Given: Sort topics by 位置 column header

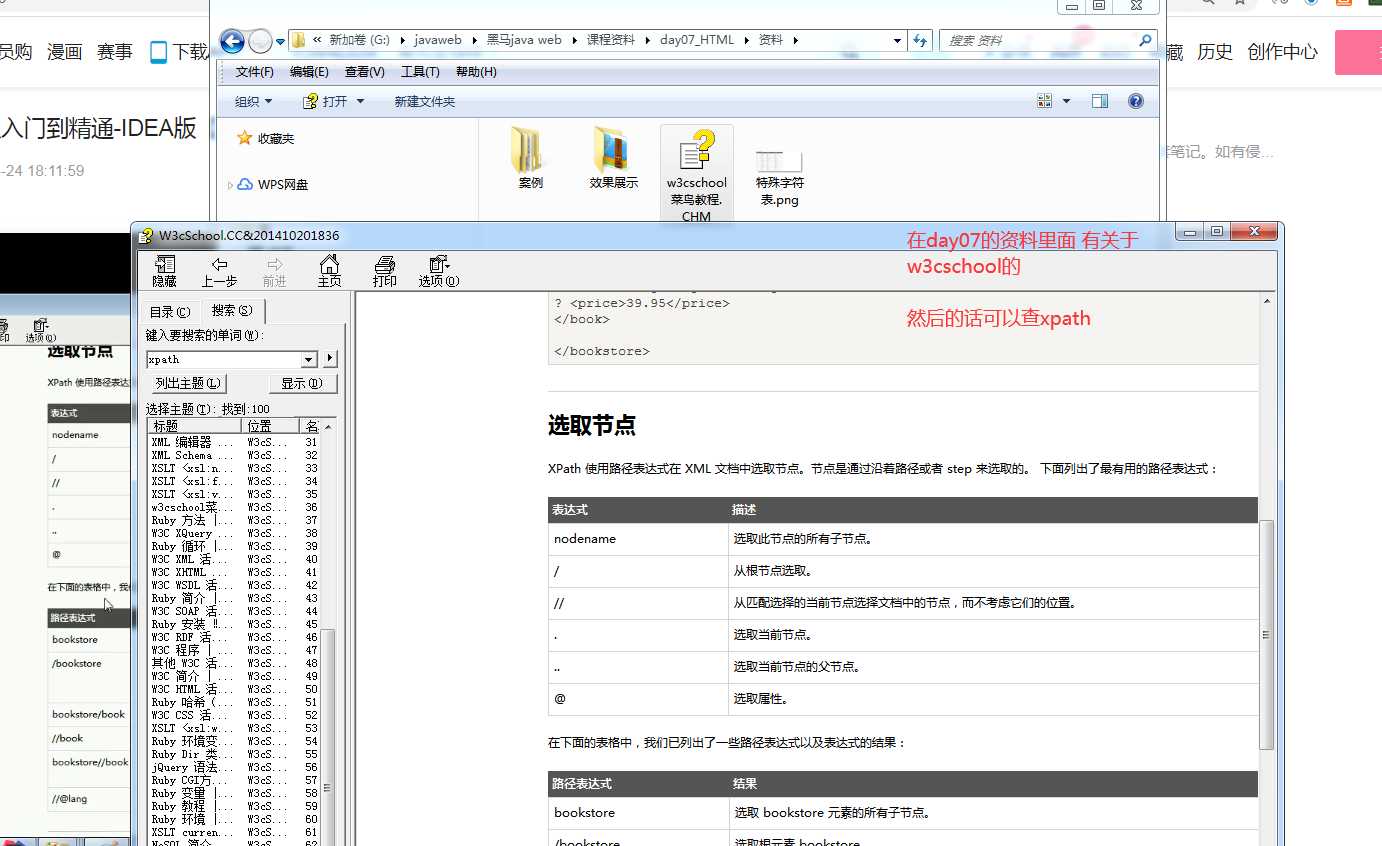Looking at the screenshot, I should click(271, 426).
